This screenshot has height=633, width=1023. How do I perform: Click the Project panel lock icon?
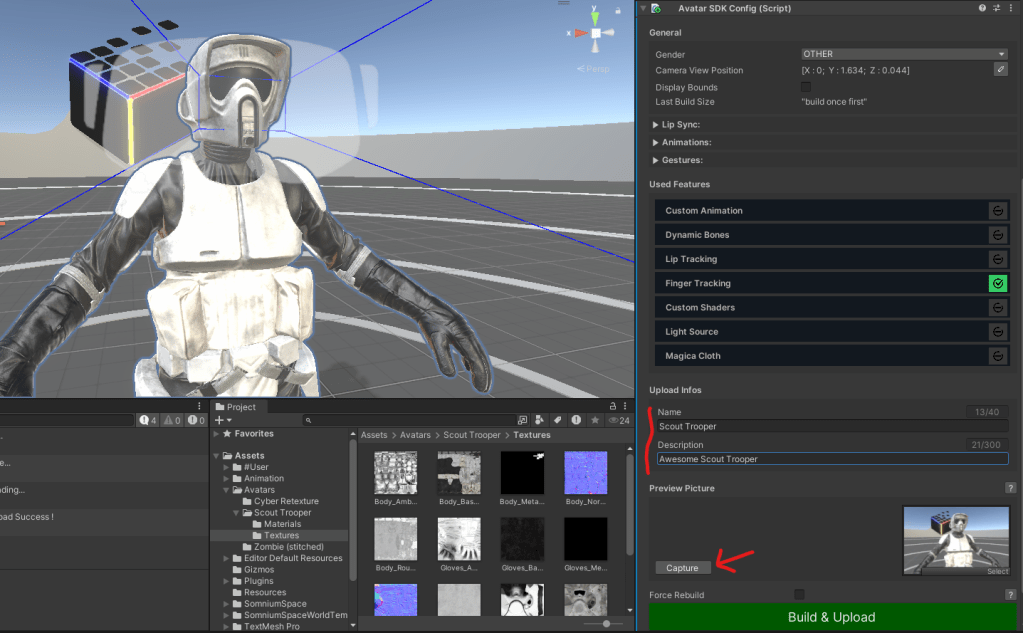613,407
